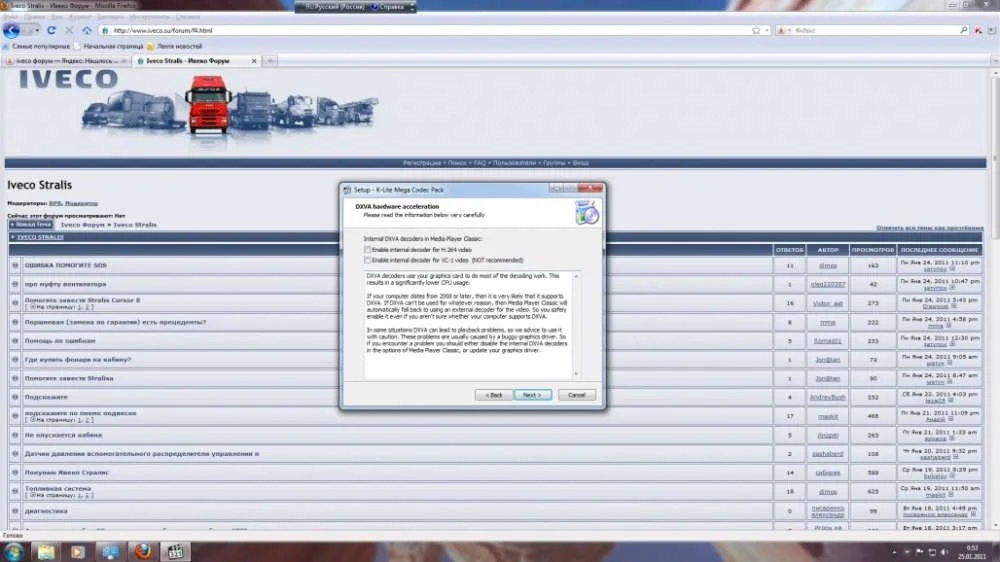1000x562 pixels.
Task: Click author link 'dimas' in first topic row
Action: pos(828,265)
